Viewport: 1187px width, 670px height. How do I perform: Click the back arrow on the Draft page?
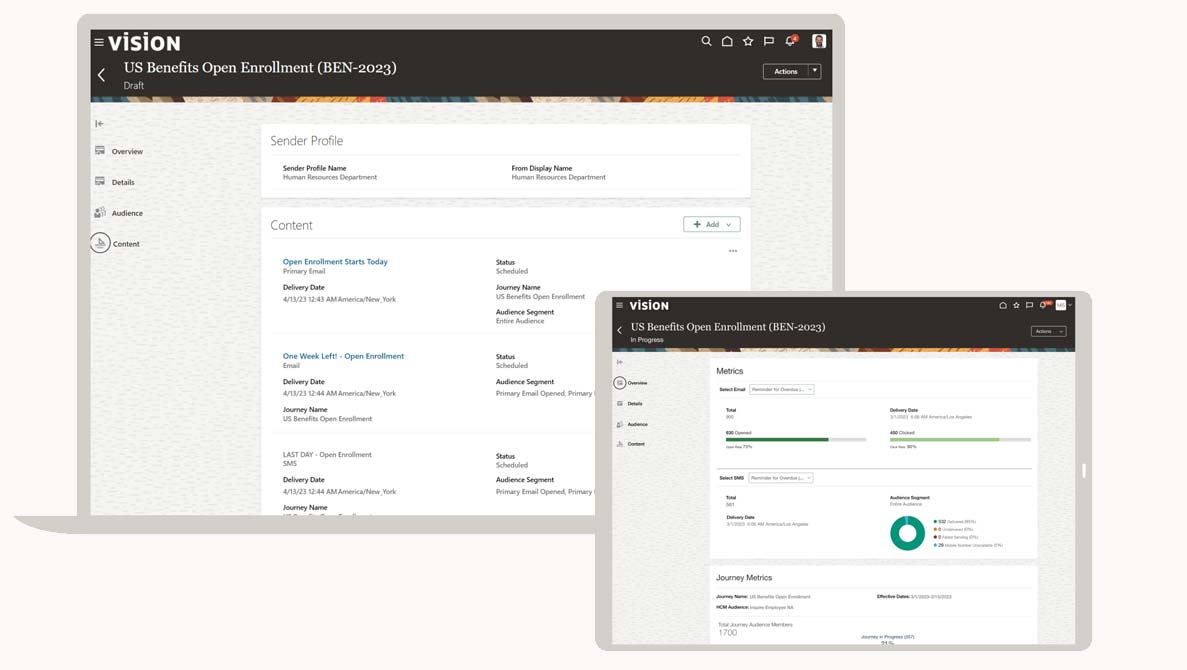point(101,75)
